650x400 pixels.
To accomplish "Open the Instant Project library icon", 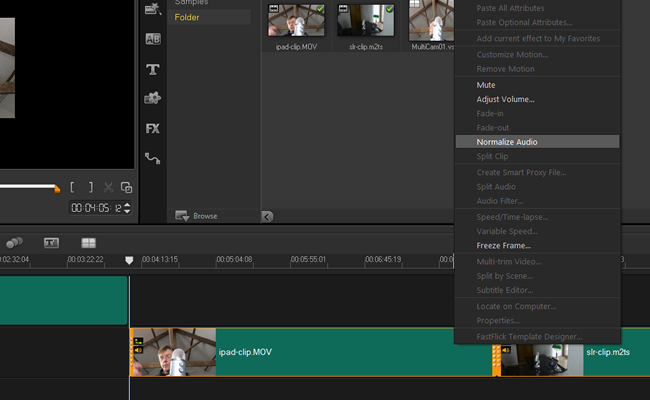I will point(153,9).
